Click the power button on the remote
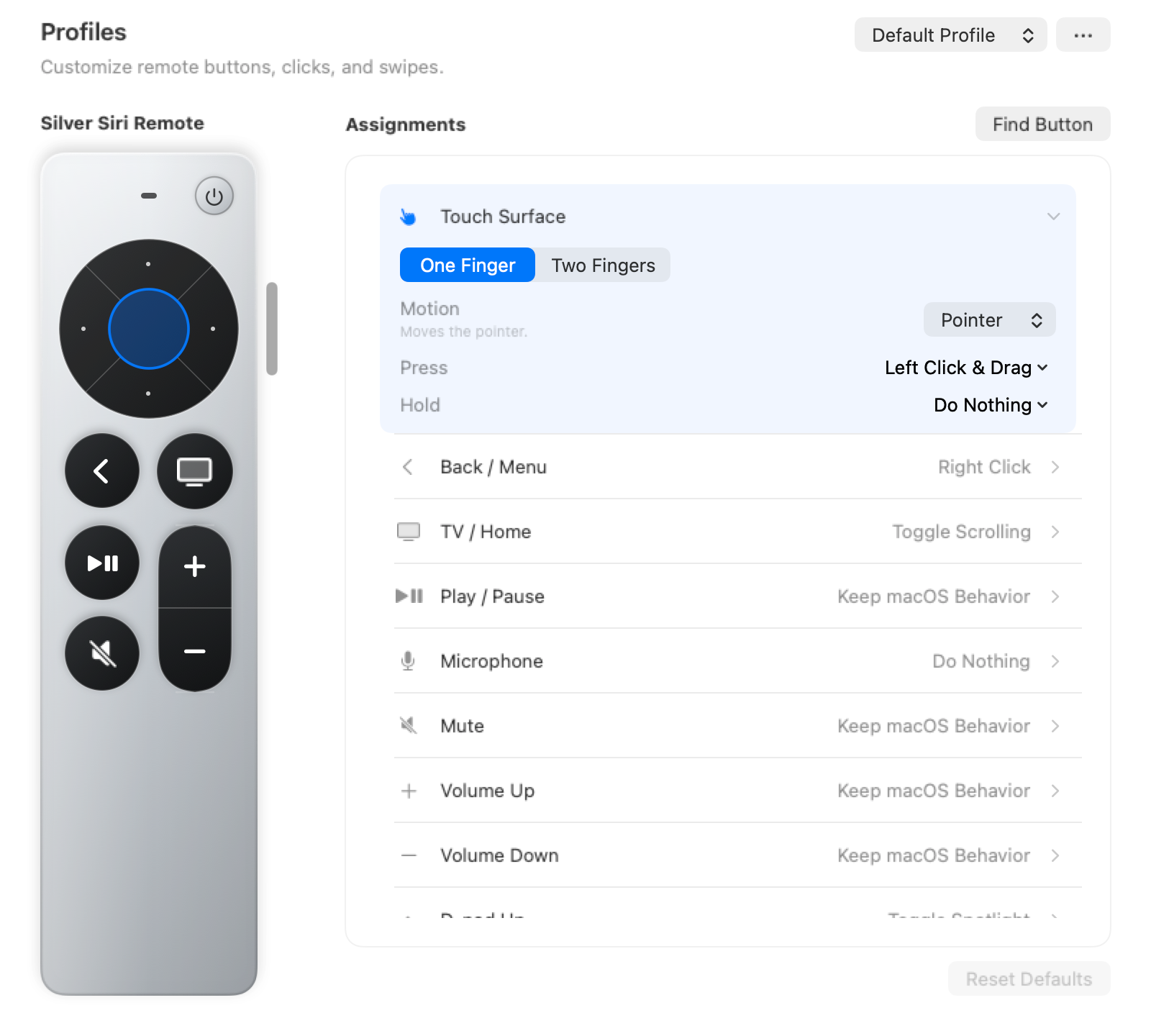 point(214,196)
